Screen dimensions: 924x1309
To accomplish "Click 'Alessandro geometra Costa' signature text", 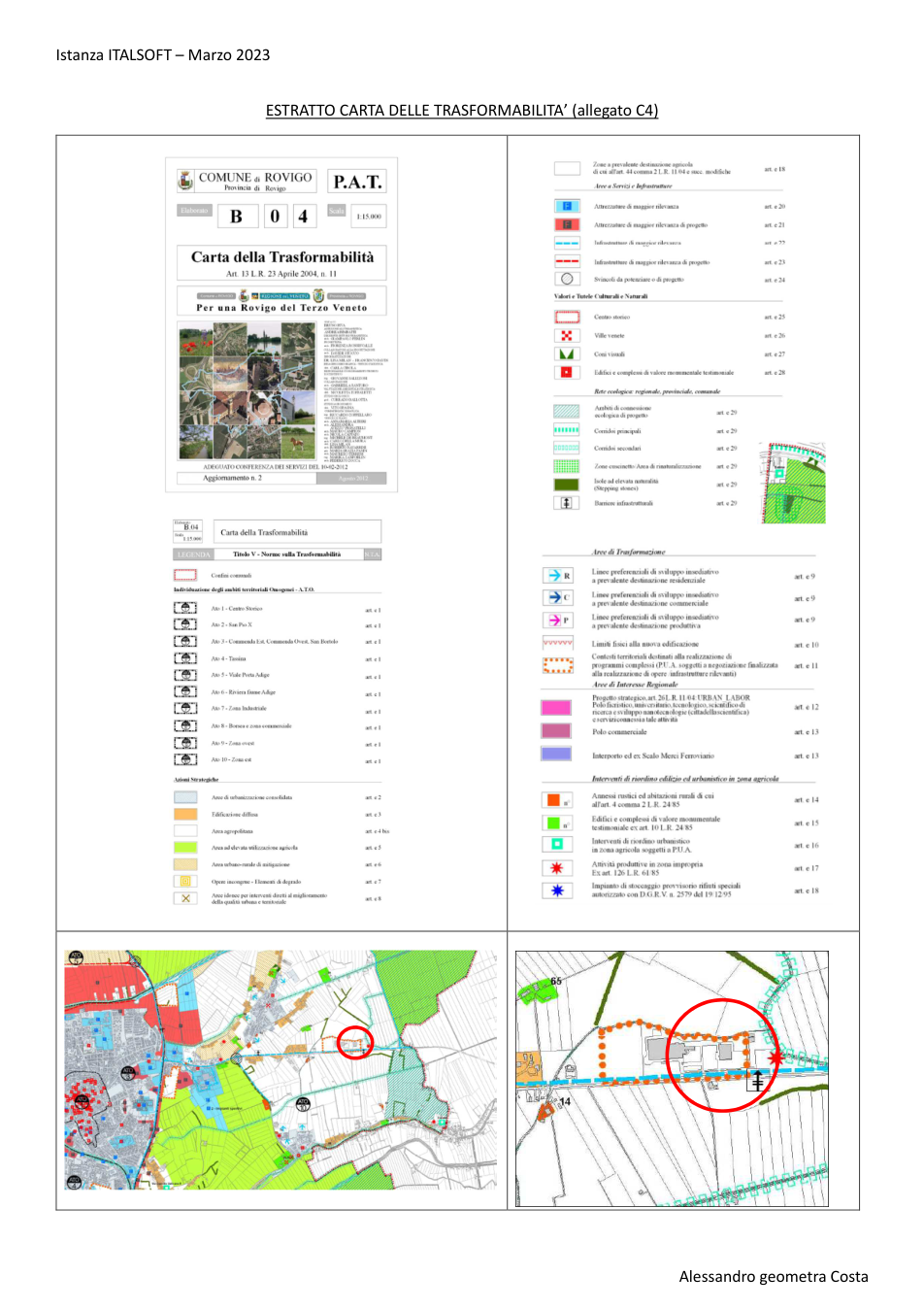I will click(x=774, y=1277).
